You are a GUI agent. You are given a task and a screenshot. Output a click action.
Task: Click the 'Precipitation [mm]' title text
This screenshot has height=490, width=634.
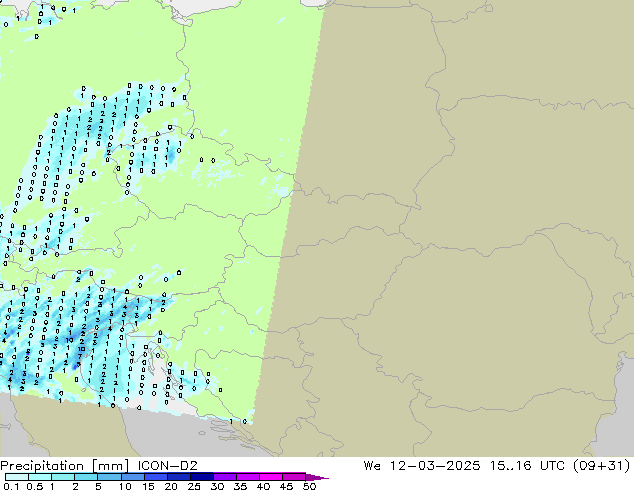pos(65,466)
